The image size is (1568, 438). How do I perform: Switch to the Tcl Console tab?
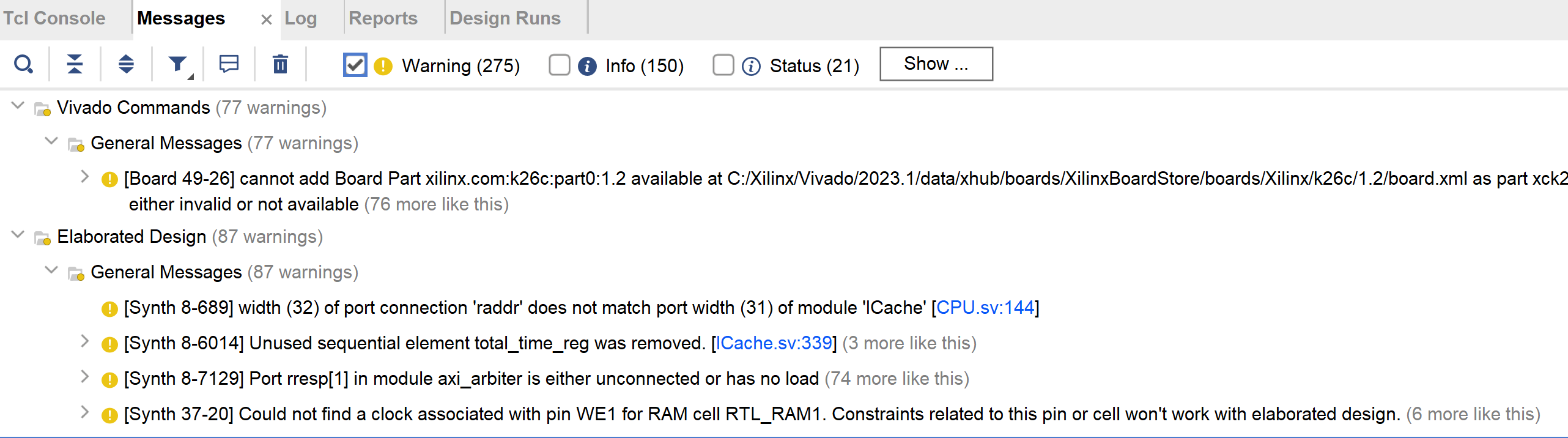pos(54,18)
